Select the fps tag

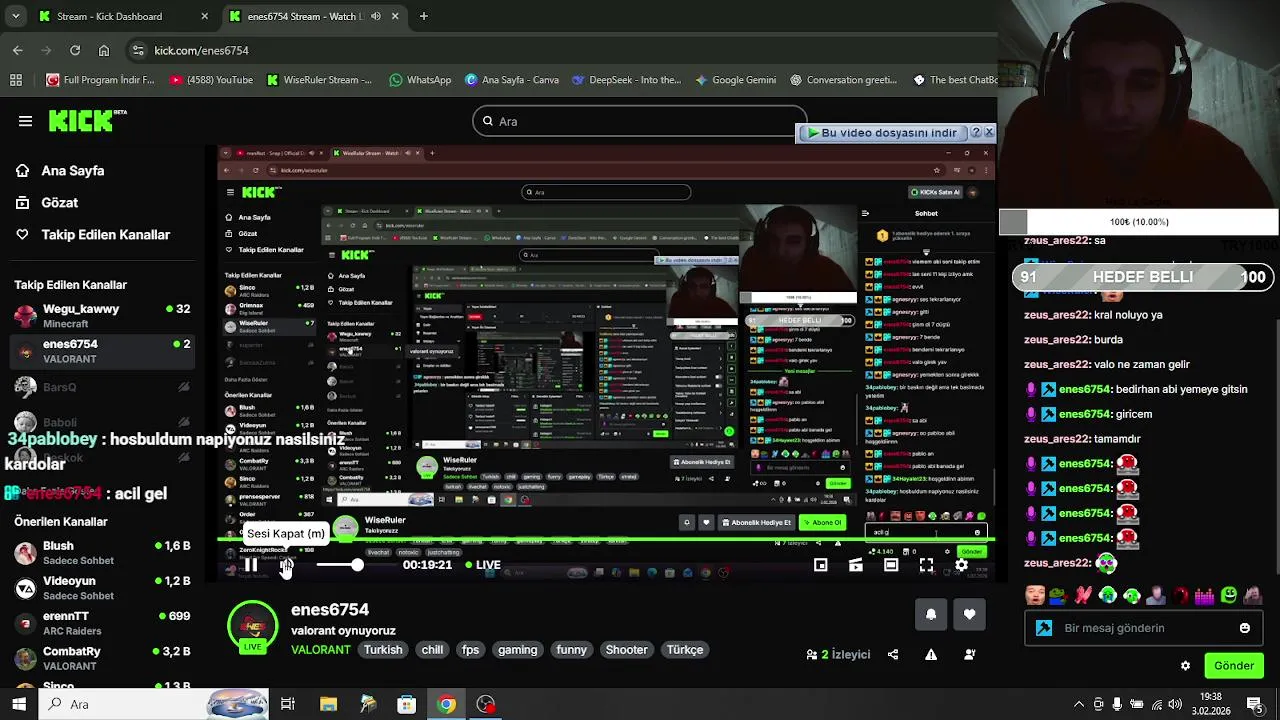(x=470, y=650)
